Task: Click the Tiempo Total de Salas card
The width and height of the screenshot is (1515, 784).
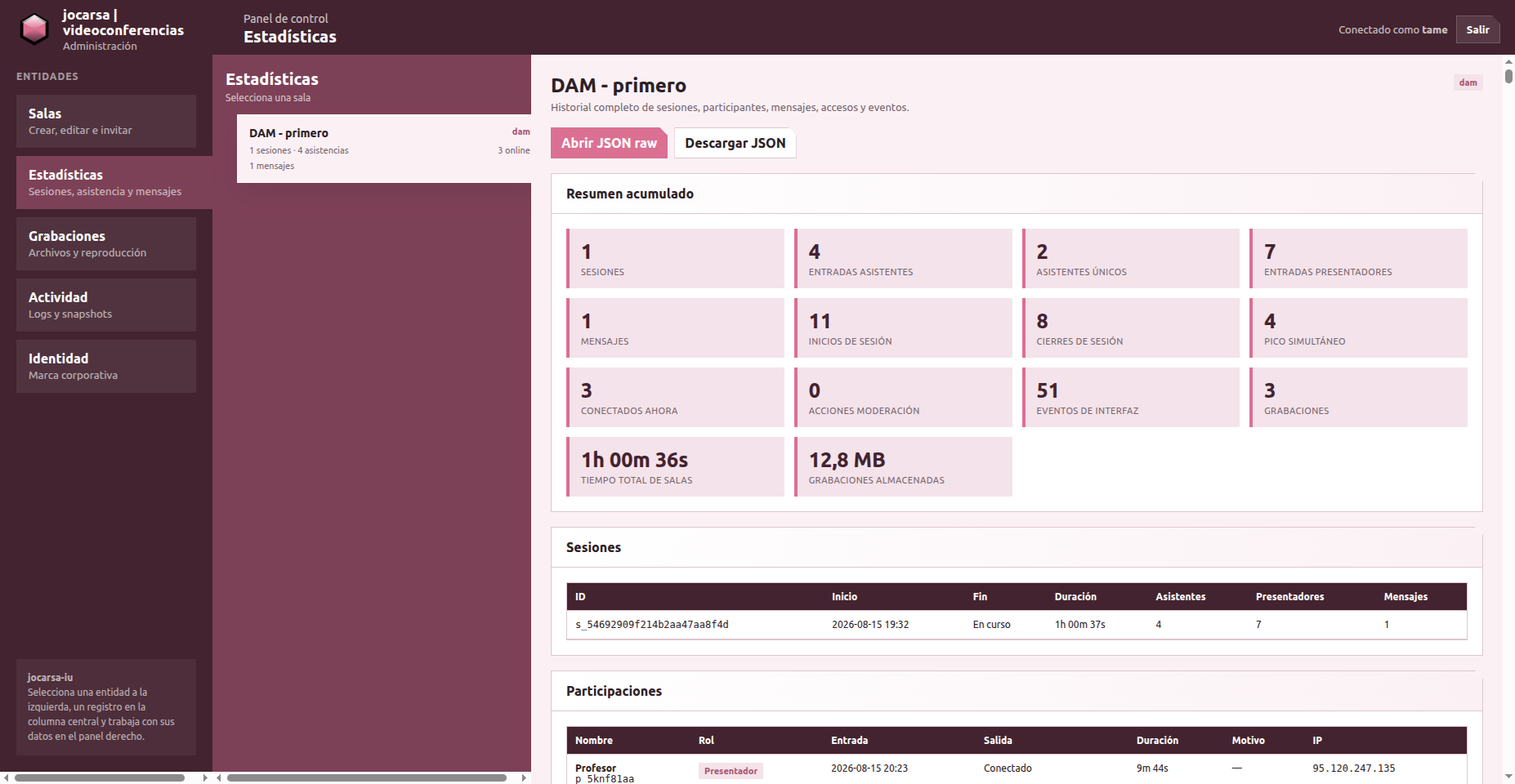Action: pos(675,466)
